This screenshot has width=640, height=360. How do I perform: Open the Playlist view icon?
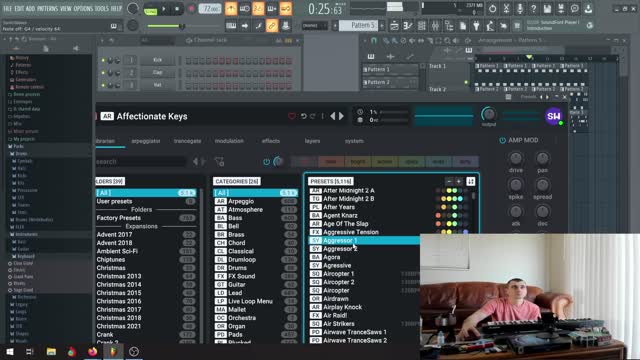(x=394, y=26)
